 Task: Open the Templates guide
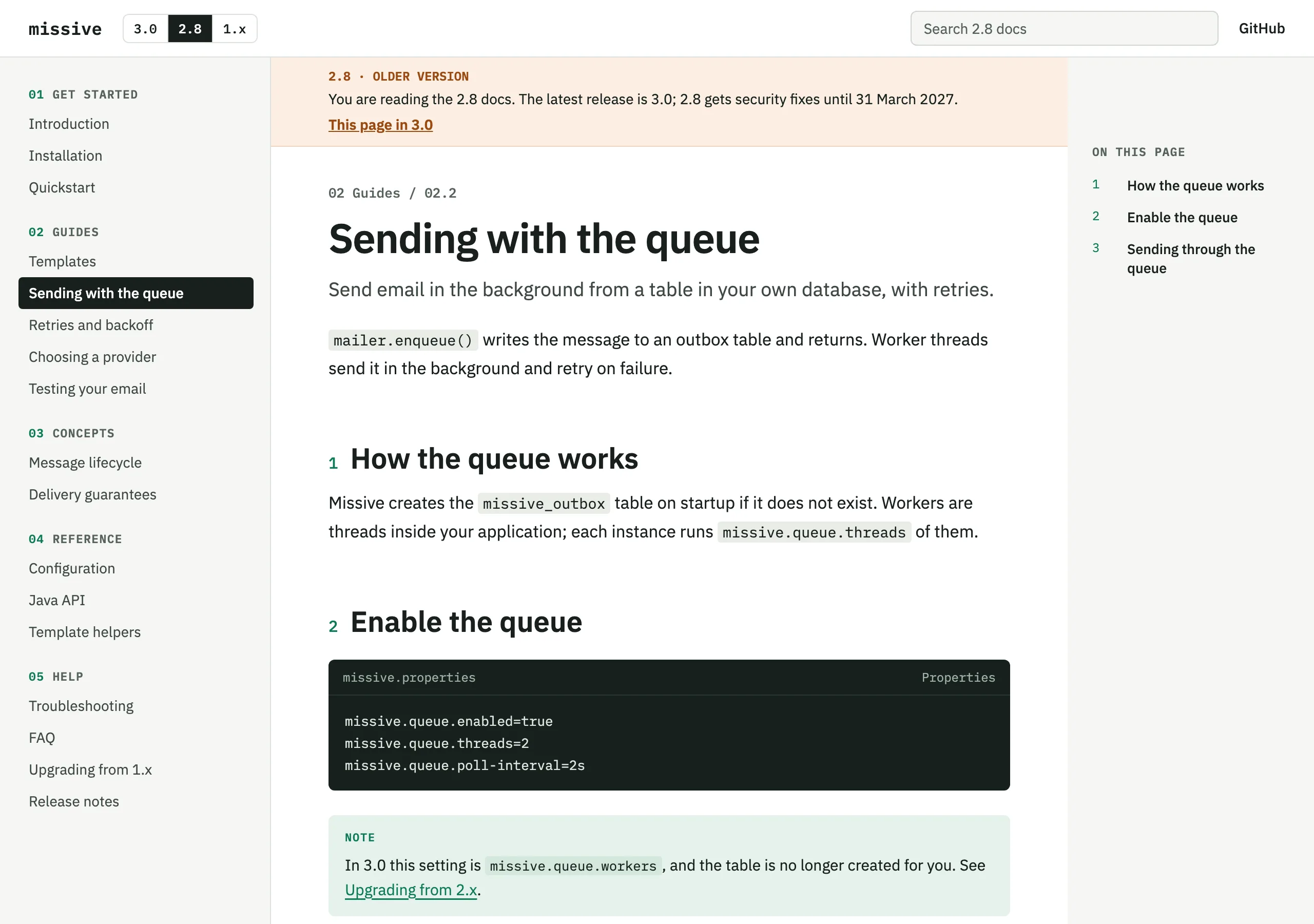(63, 262)
